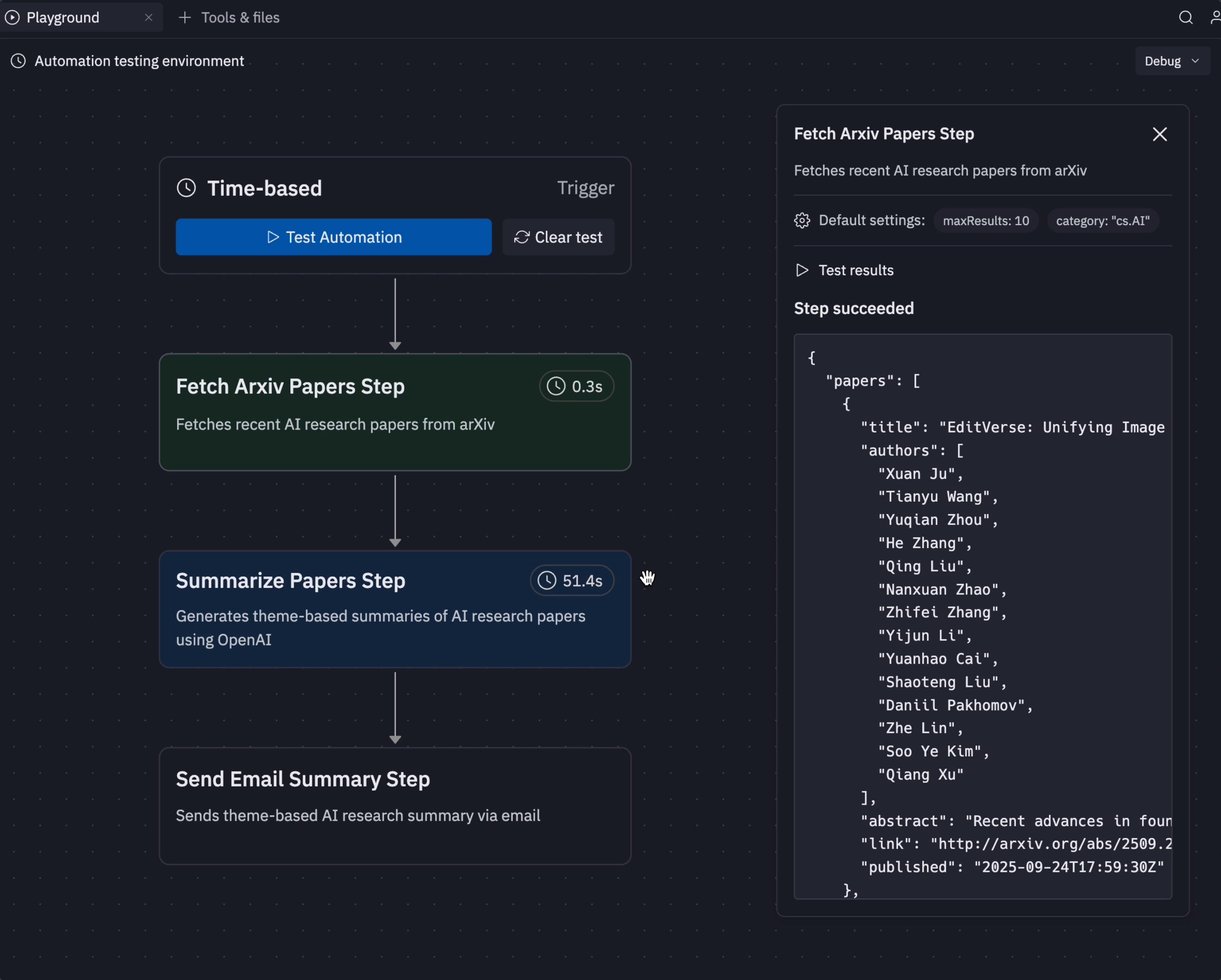Click author "Zhifei Zhang" in JSON
1221x980 pixels.
942,613
